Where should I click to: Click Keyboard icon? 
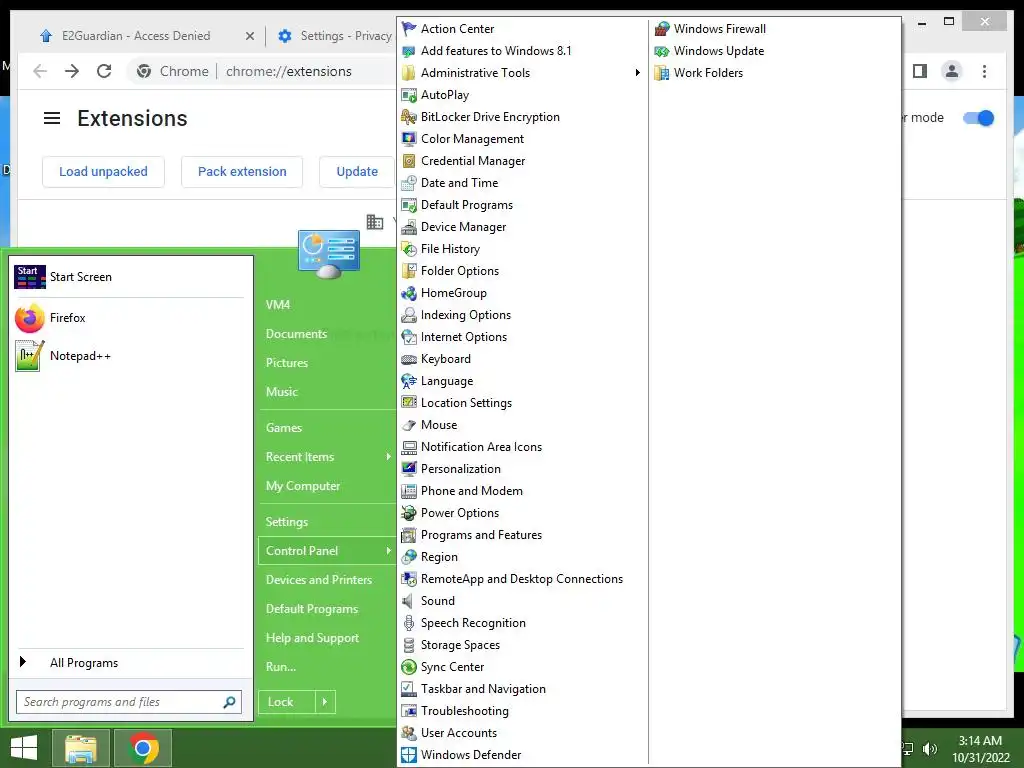tap(409, 359)
